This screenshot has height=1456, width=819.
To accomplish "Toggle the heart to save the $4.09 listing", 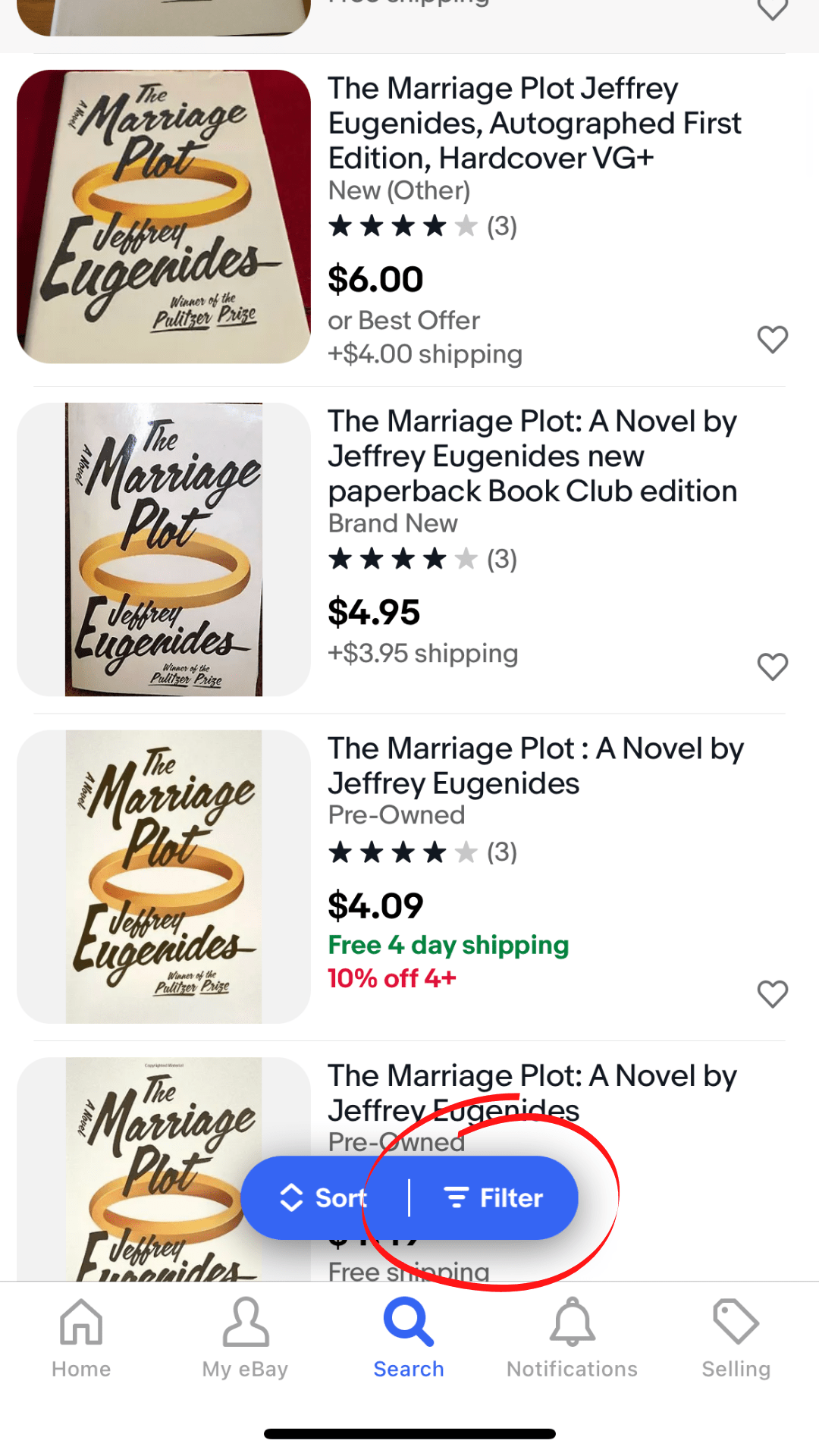I will (x=773, y=993).
